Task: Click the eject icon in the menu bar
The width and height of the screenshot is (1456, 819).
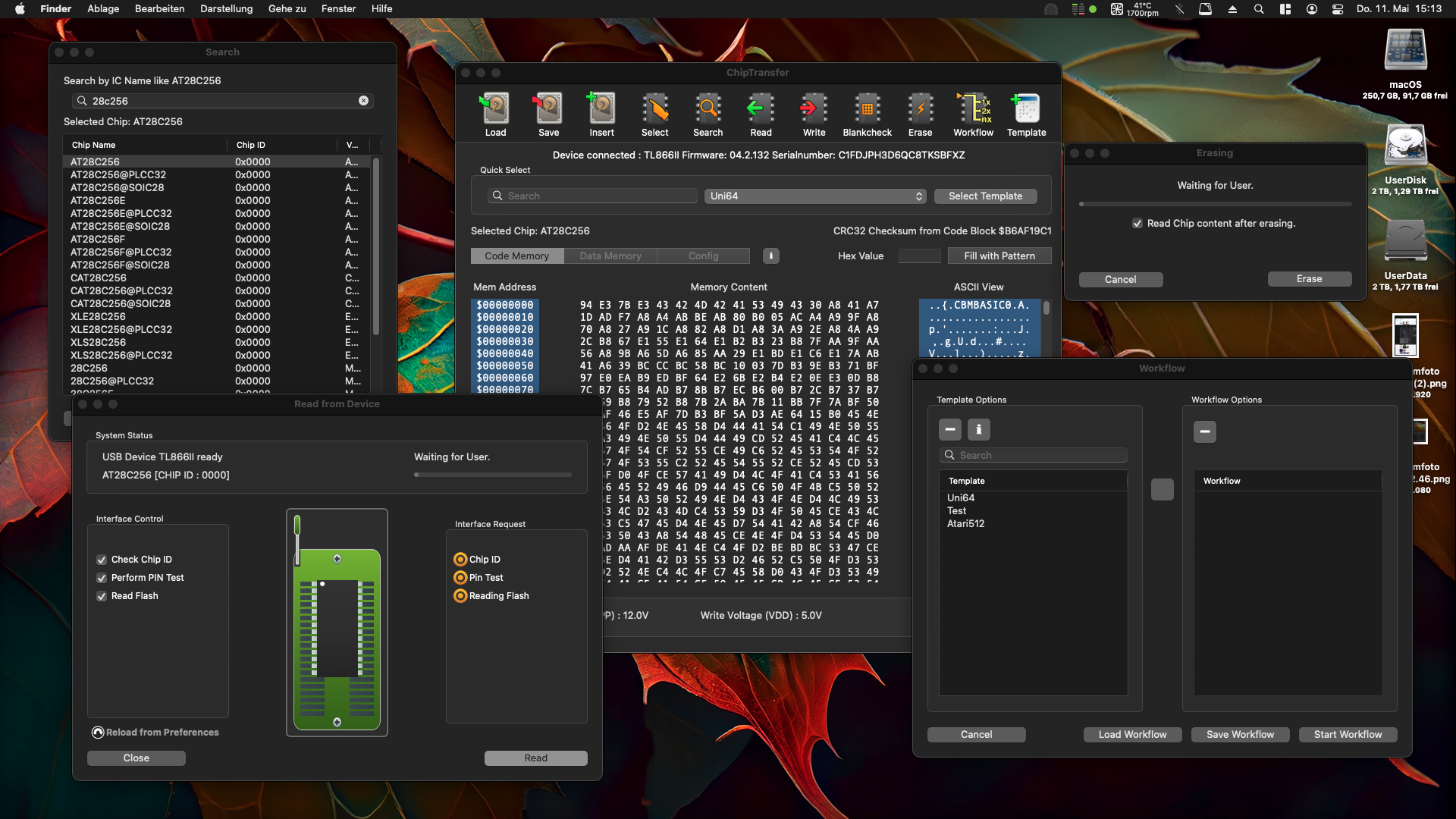Action: pyautogui.click(x=1232, y=9)
